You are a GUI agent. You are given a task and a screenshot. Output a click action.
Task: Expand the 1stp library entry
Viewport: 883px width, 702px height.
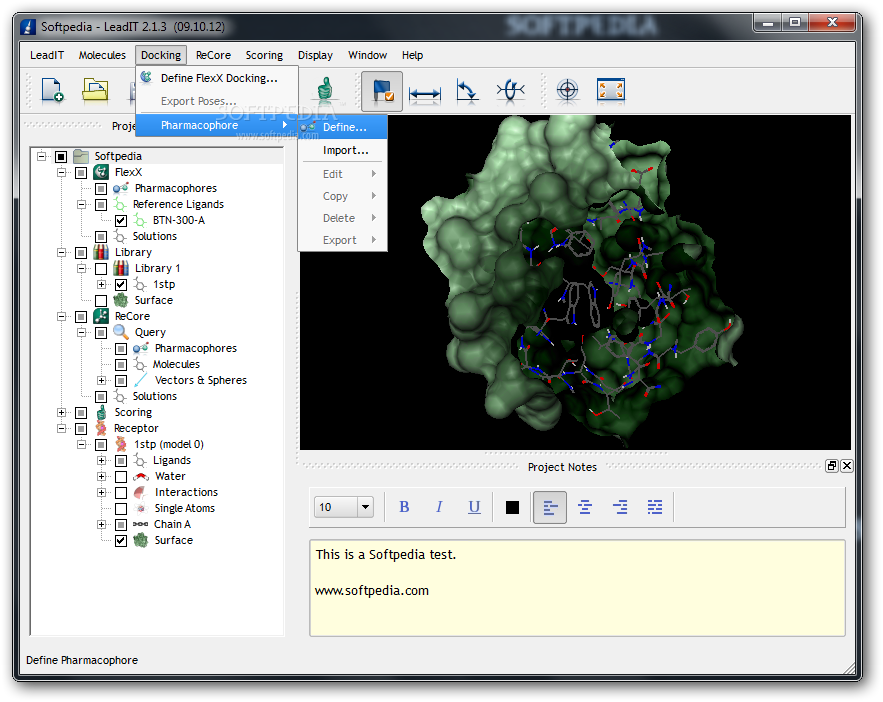point(101,284)
